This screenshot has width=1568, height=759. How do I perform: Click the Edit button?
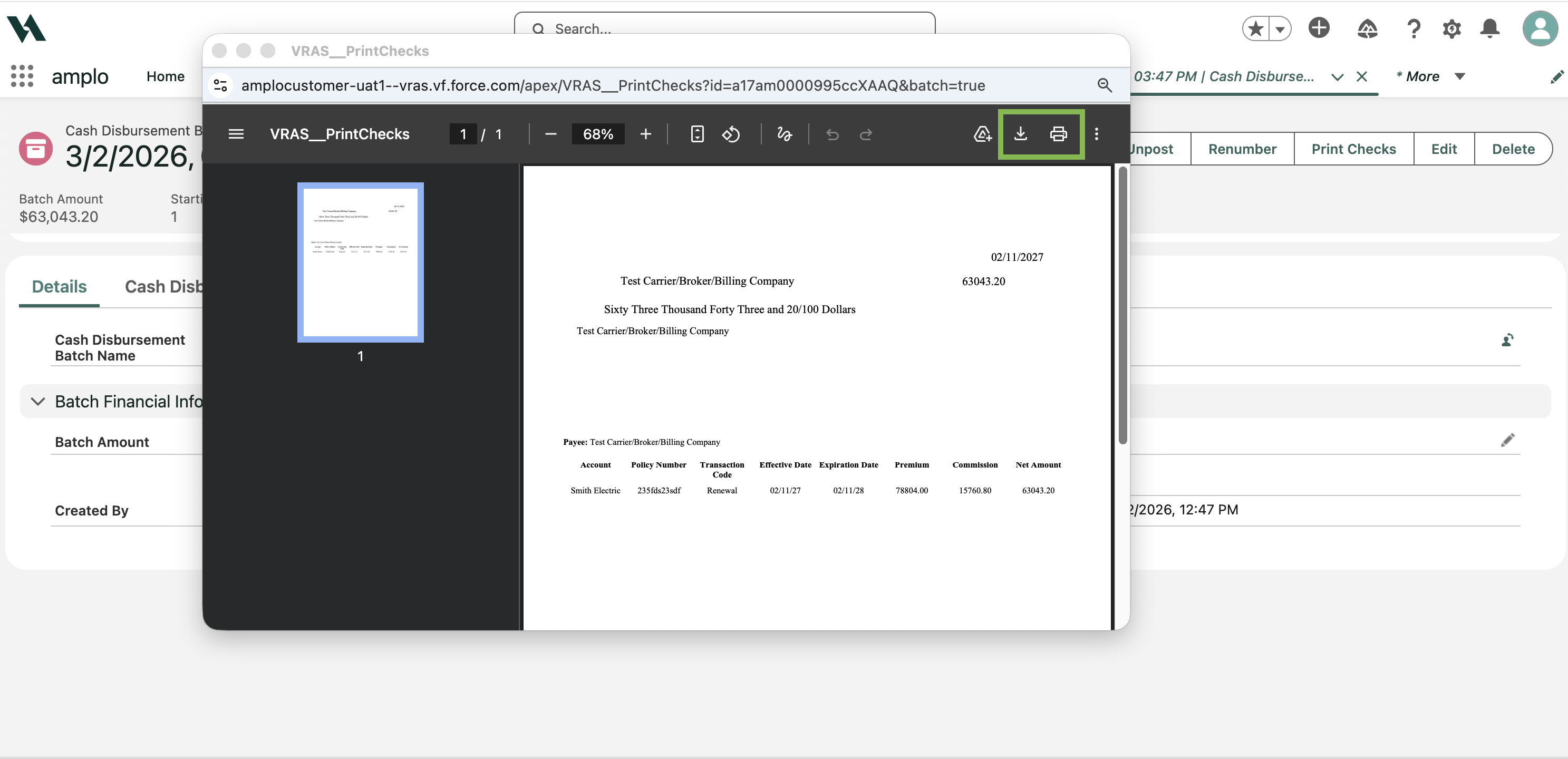coord(1443,149)
